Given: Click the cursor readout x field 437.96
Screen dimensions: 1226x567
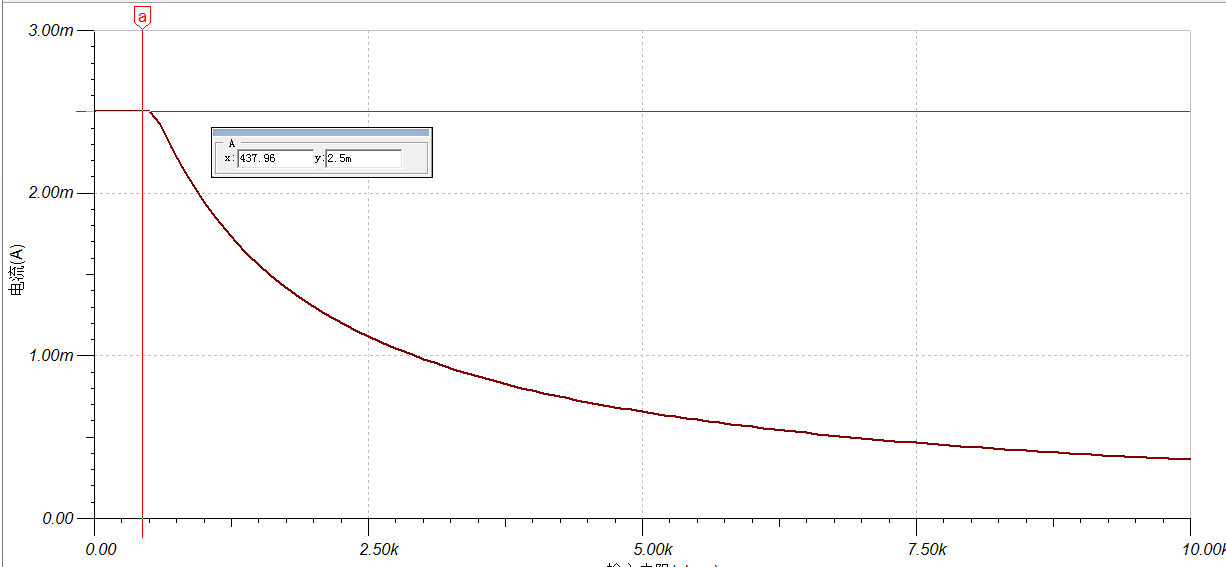Looking at the screenshot, I should coord(275,158).
